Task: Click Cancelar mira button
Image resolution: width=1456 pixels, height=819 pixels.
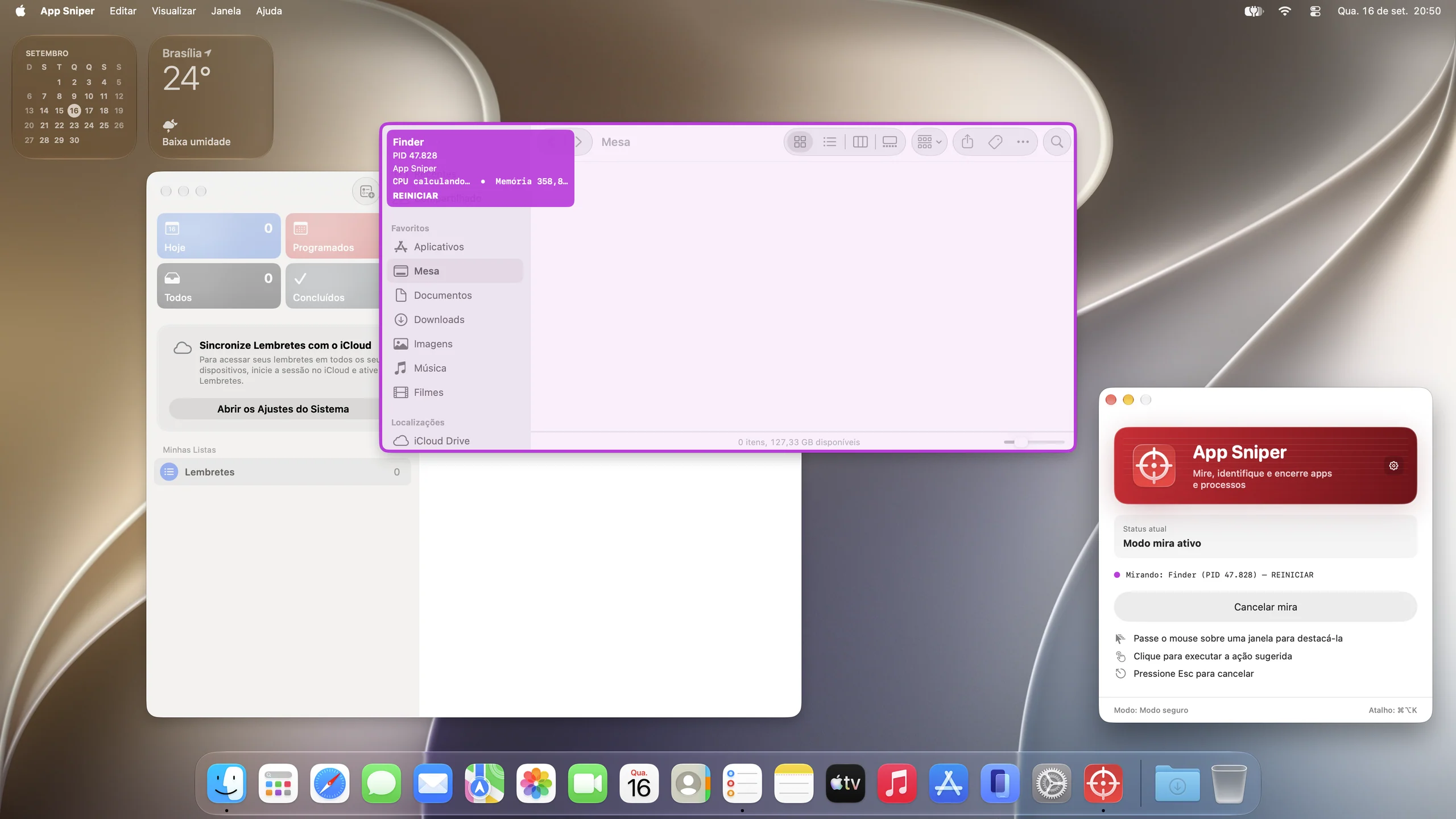Action: pos(1265,607)
